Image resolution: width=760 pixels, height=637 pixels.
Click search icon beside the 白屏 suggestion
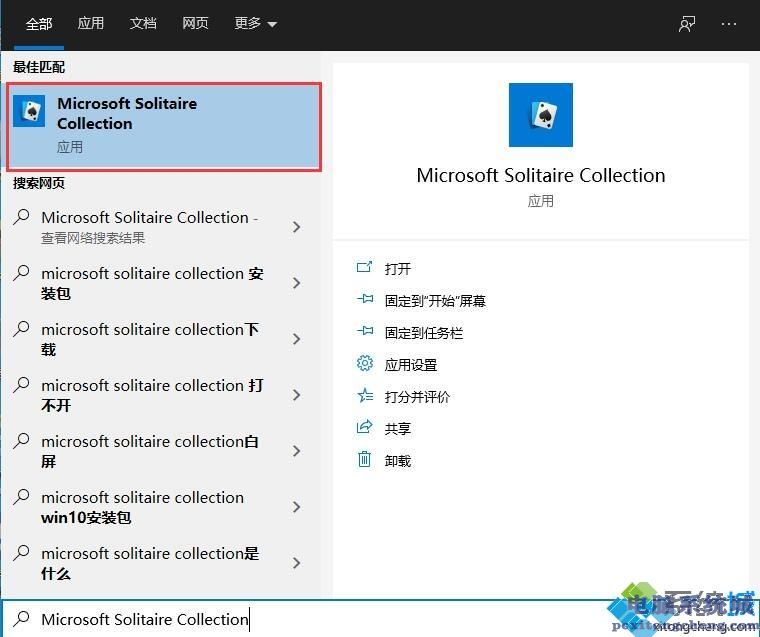pyautogui.click(x=21, y=441)
